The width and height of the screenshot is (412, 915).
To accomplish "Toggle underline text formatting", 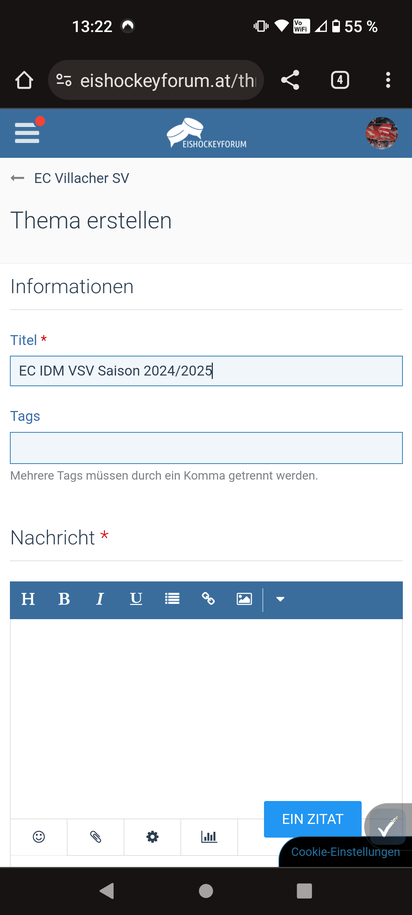I will point(136,599).
